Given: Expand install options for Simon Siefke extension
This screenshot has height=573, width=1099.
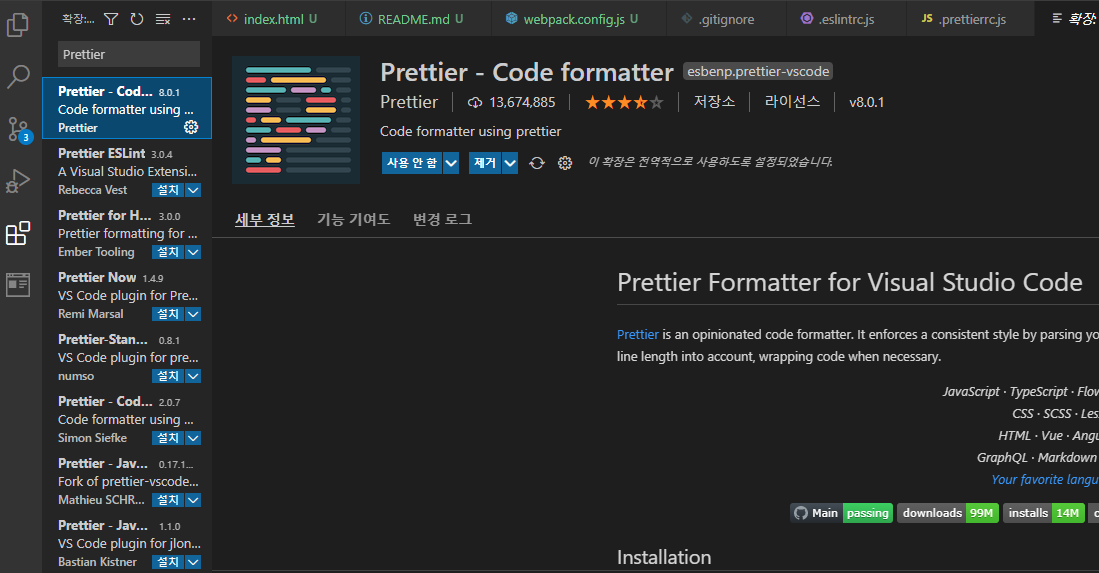Looking at the screenshot, I should [193, 438].
